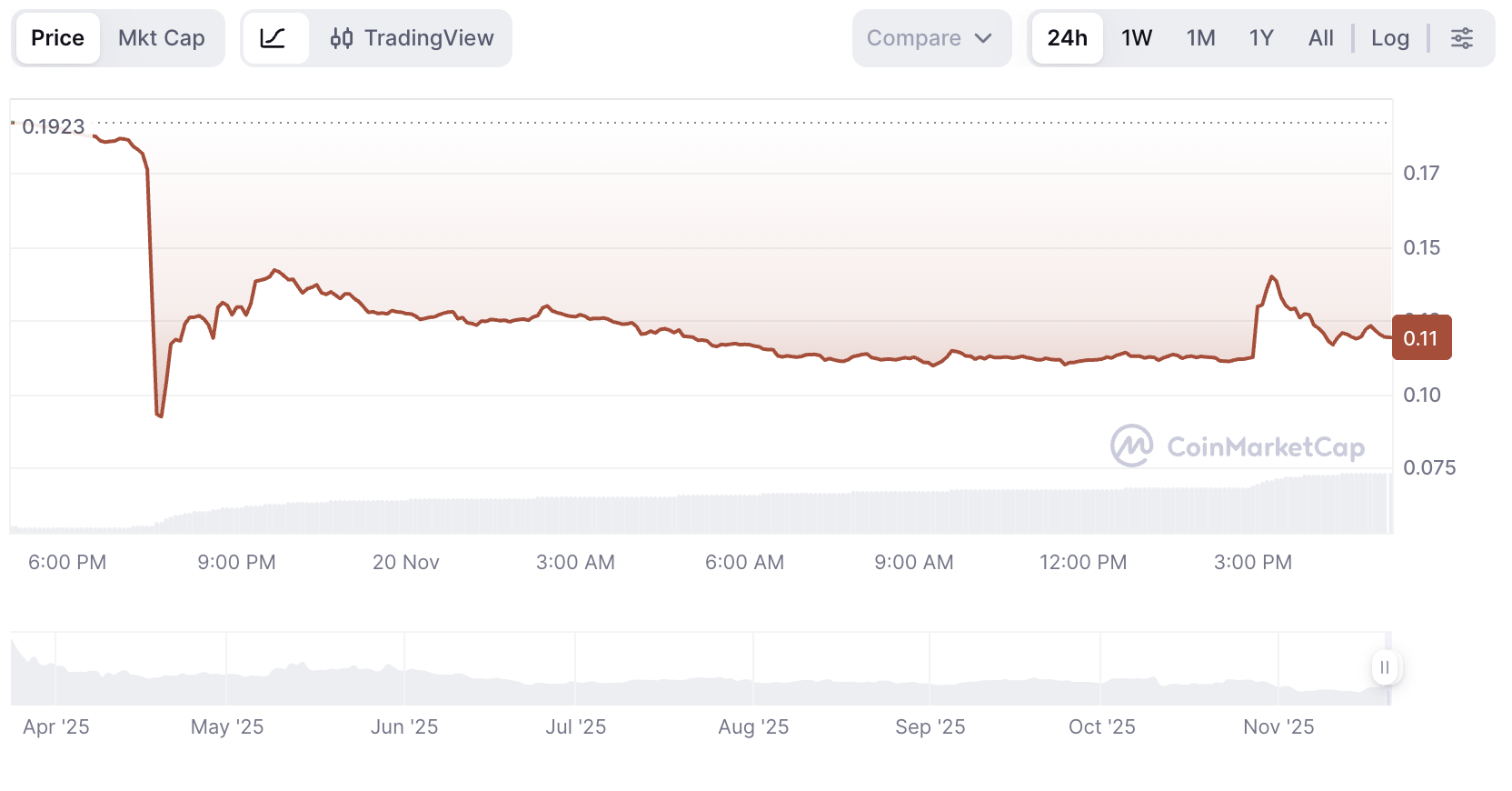Select the 1Y timeframe tab
Viewport: 1512px width, 791px height.
point(1261,37)
